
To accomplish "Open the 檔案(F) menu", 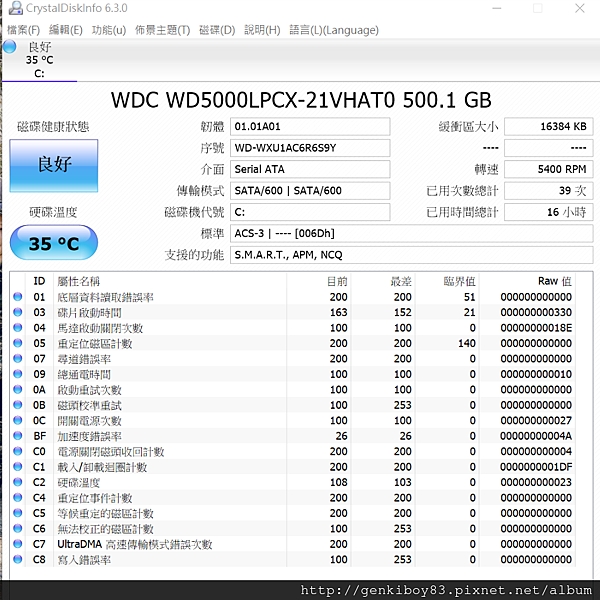I will click(x=23, y=30).
